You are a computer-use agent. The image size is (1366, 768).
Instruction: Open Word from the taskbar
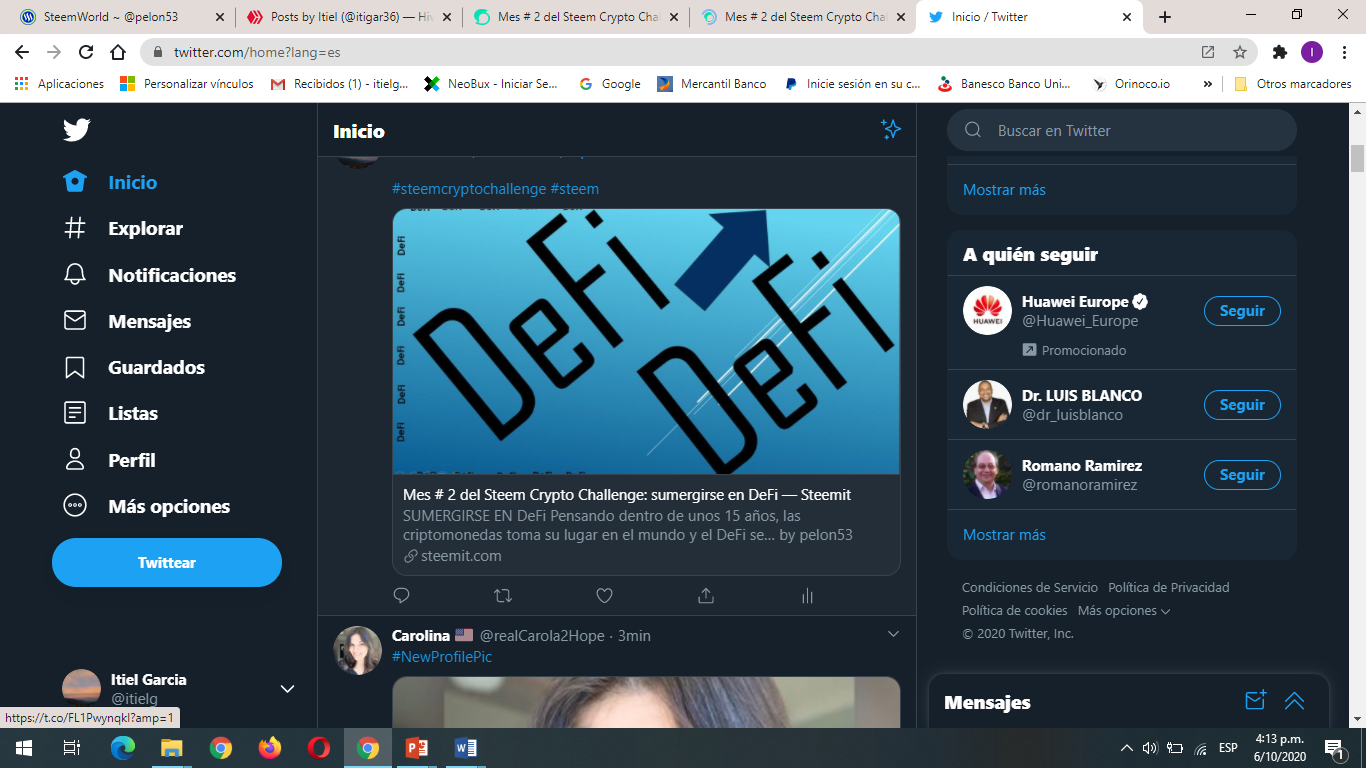point(466,748)
